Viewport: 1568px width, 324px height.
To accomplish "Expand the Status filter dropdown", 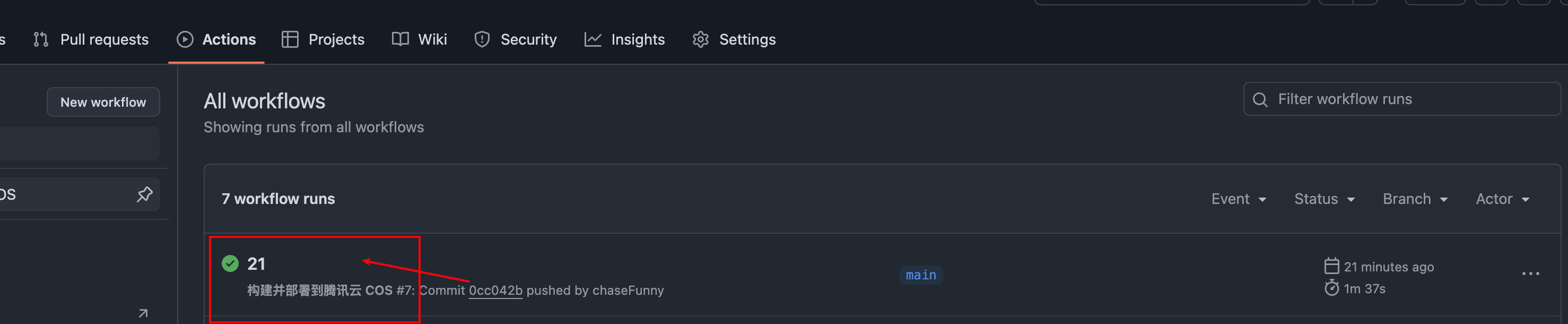I will click(x=1325, y=199).
